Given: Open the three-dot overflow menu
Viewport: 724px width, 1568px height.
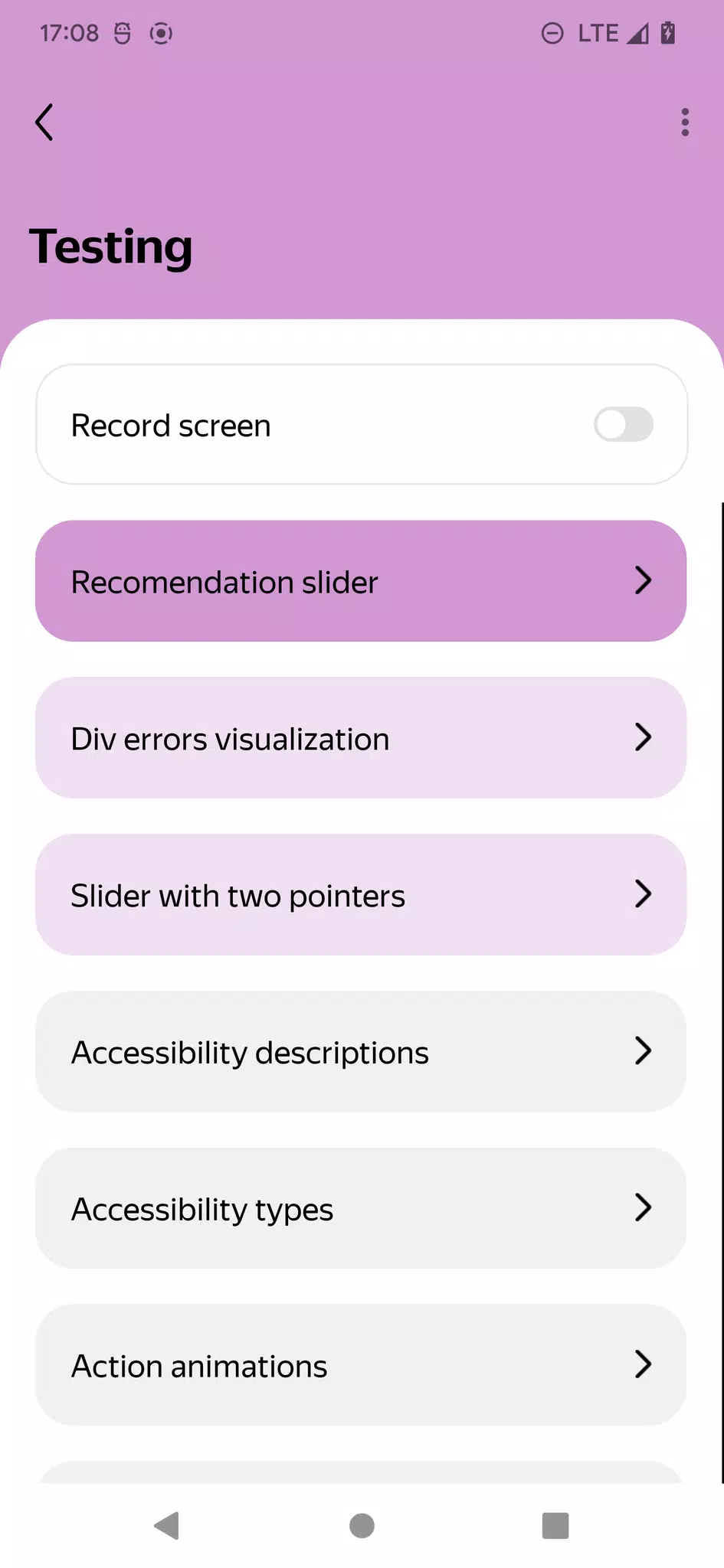Looking at the screenshot, I should pyautogui.click(x=685, y=122).
